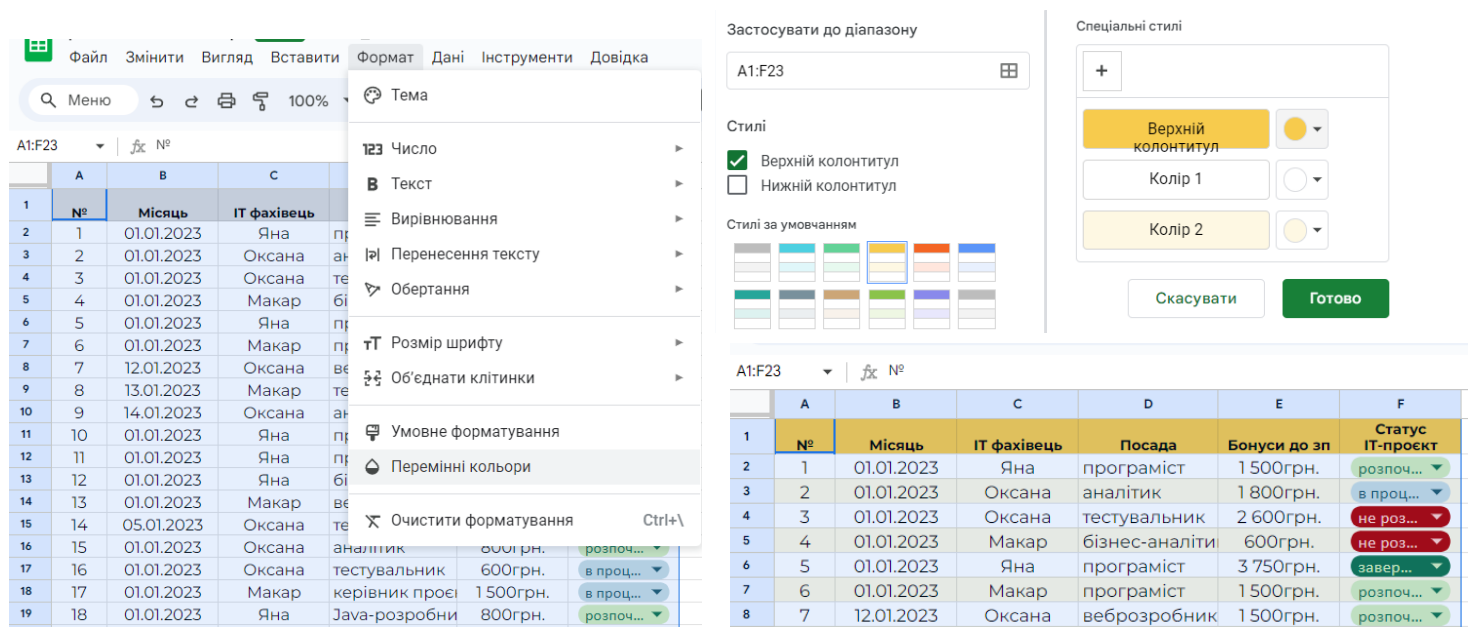The height and width of the screenshot is (632, 1470).
Task: Select the orange default style swatch
Action: click(x=930, y=262)
